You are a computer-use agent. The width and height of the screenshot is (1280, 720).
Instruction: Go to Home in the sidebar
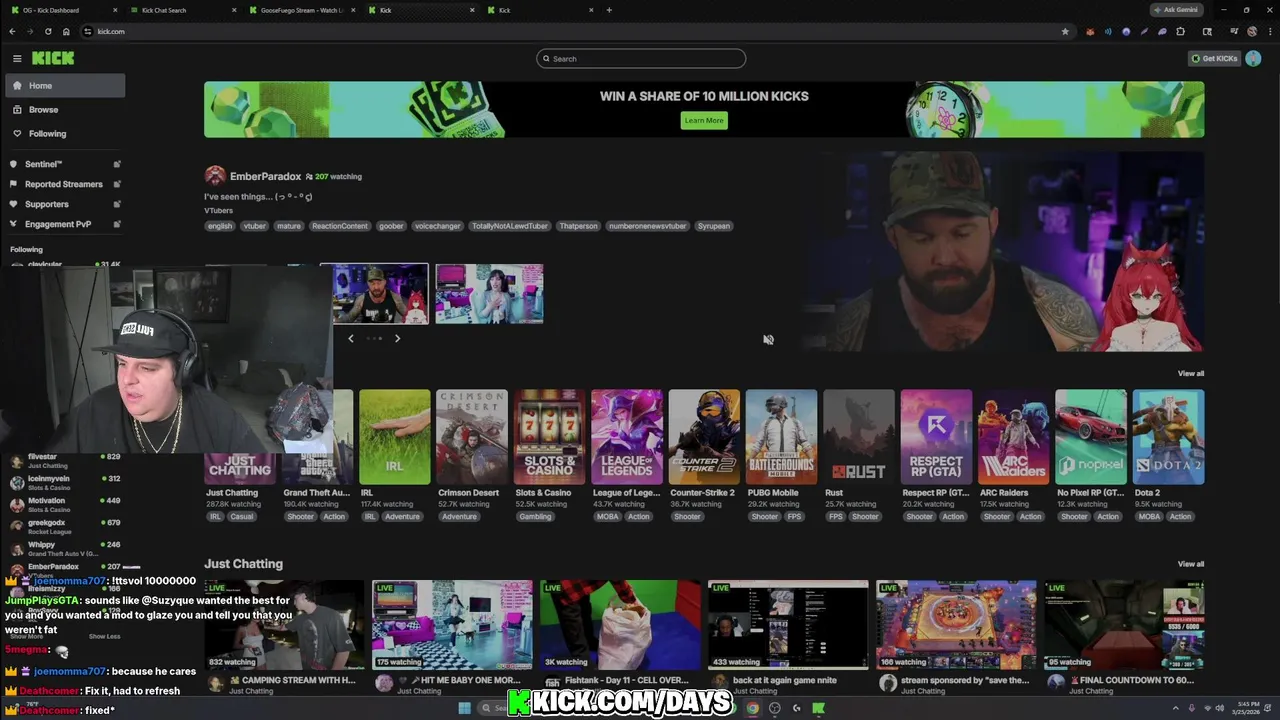[65, 86]
